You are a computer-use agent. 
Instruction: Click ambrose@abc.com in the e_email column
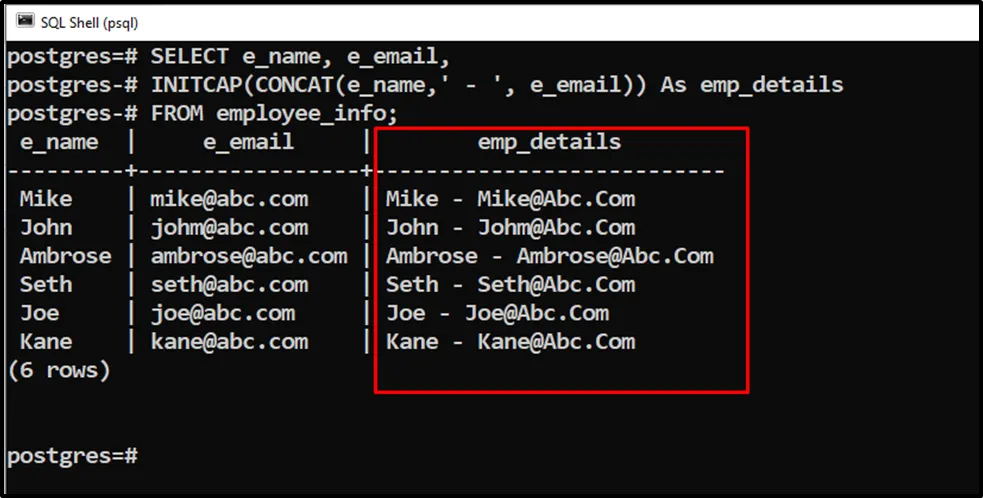[248, 256]
